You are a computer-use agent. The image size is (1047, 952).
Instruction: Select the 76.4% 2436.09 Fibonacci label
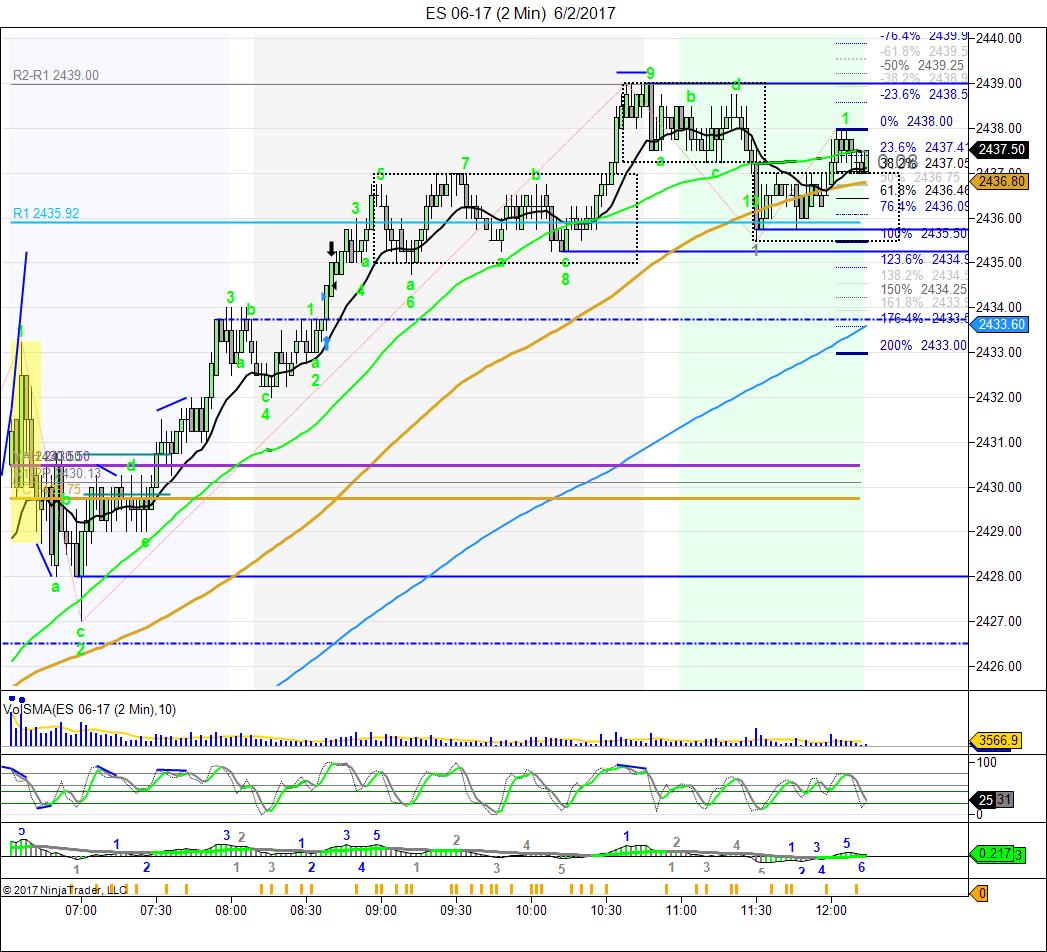[x=923, y=206]
